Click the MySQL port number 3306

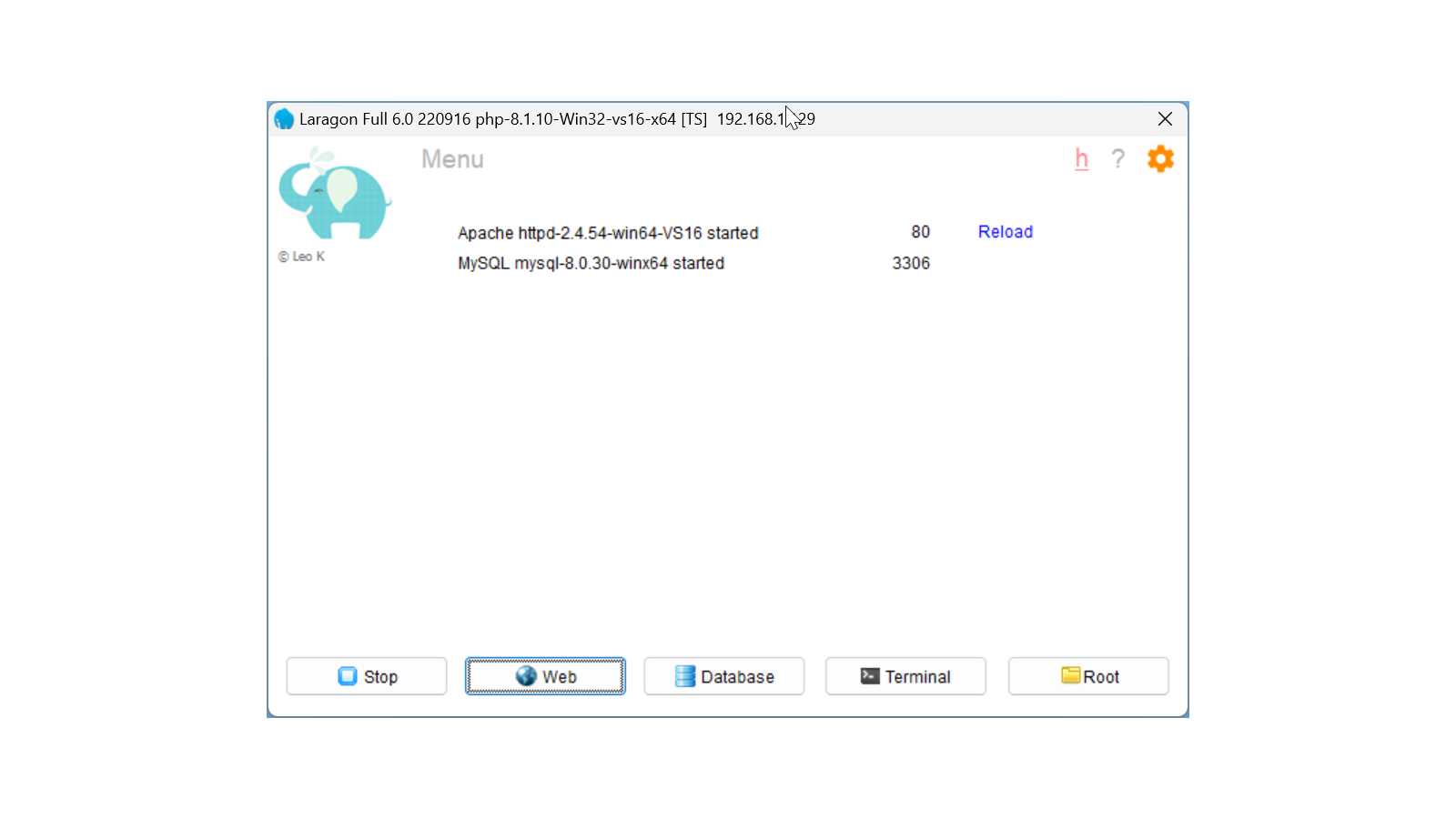(911, 263)
